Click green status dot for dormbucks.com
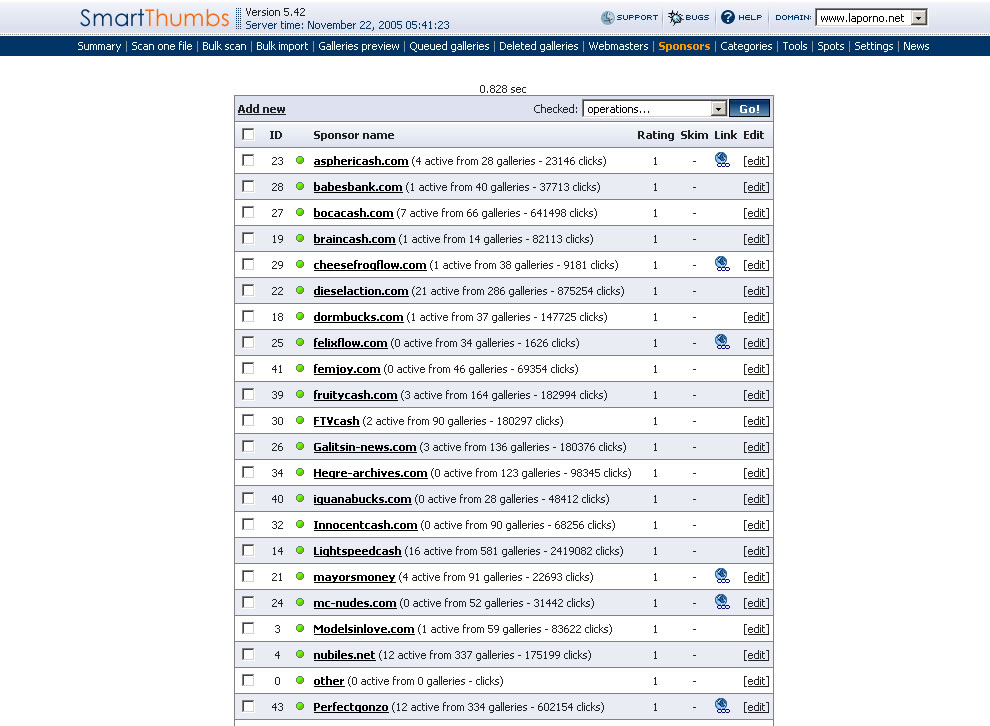The width and height of the screenshot is (990, 726). pyautogui.click(x=300, y=316)
